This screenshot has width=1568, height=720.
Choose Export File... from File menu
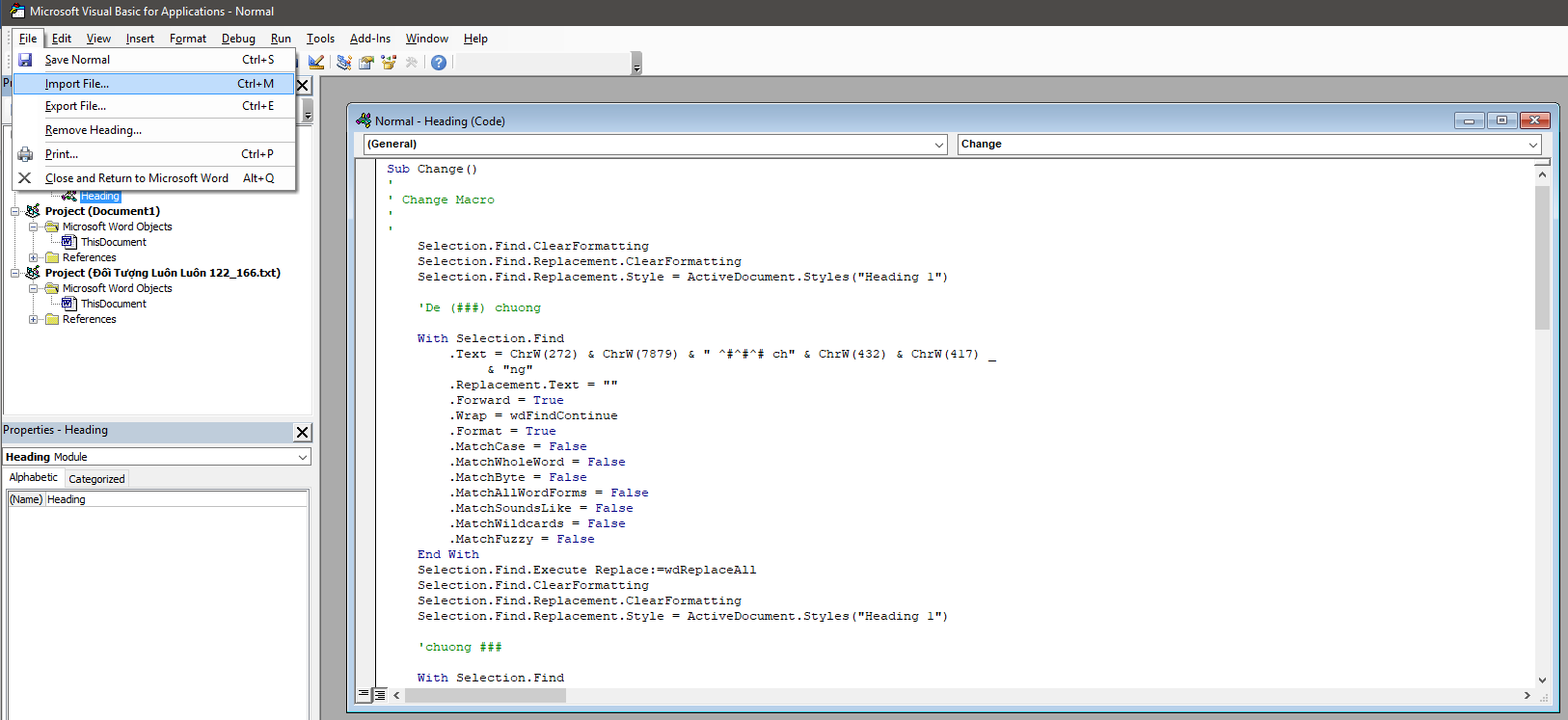tap(154, 106)
